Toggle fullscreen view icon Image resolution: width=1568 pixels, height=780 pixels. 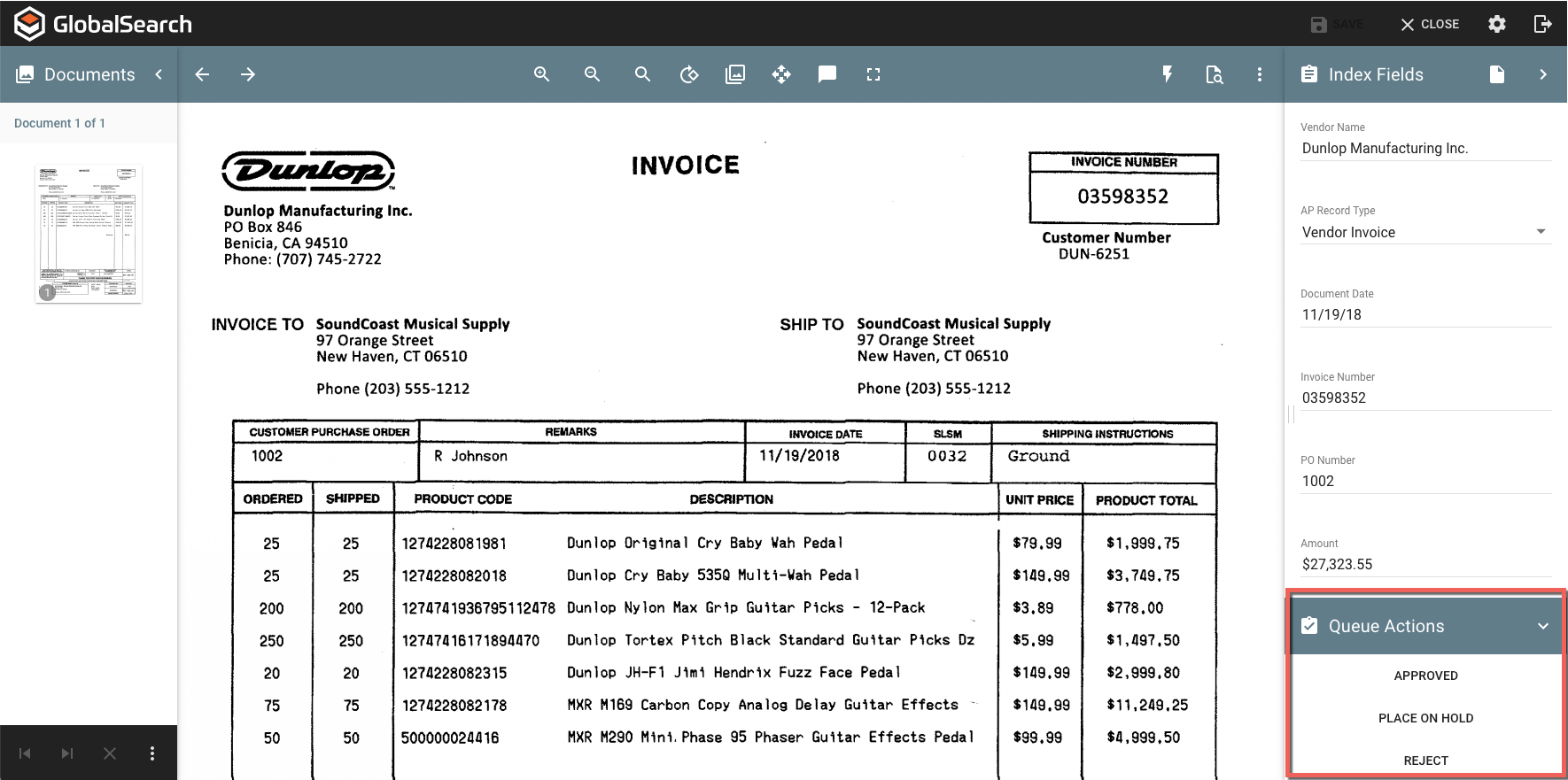coord(873,74)
